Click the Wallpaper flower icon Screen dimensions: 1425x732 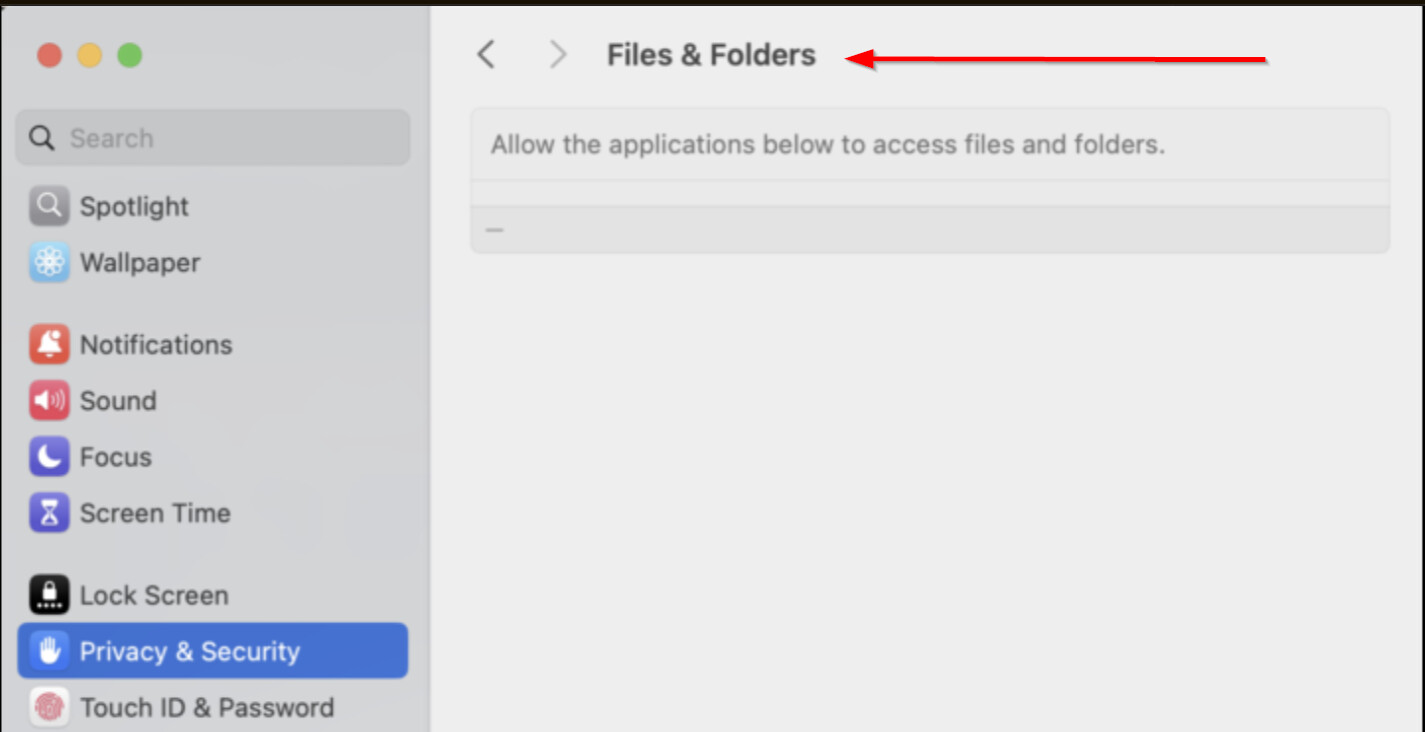pyautogui.click(x=49, y=263)
